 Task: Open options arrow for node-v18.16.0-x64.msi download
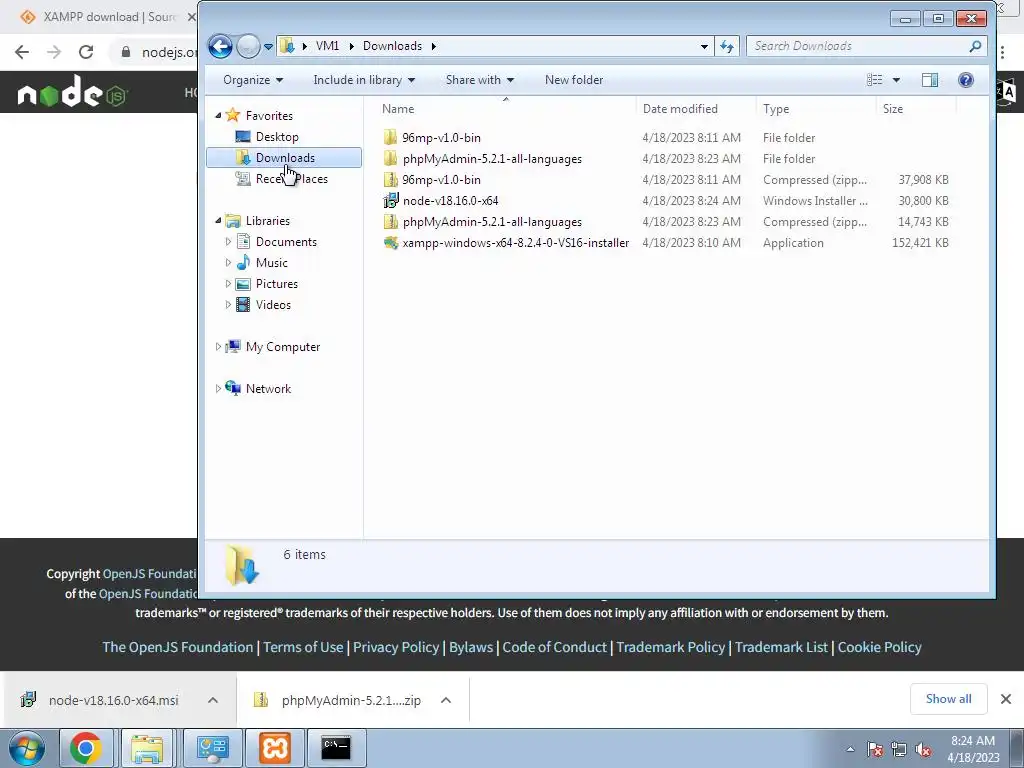pyautogui.click(x=213, y=700)
